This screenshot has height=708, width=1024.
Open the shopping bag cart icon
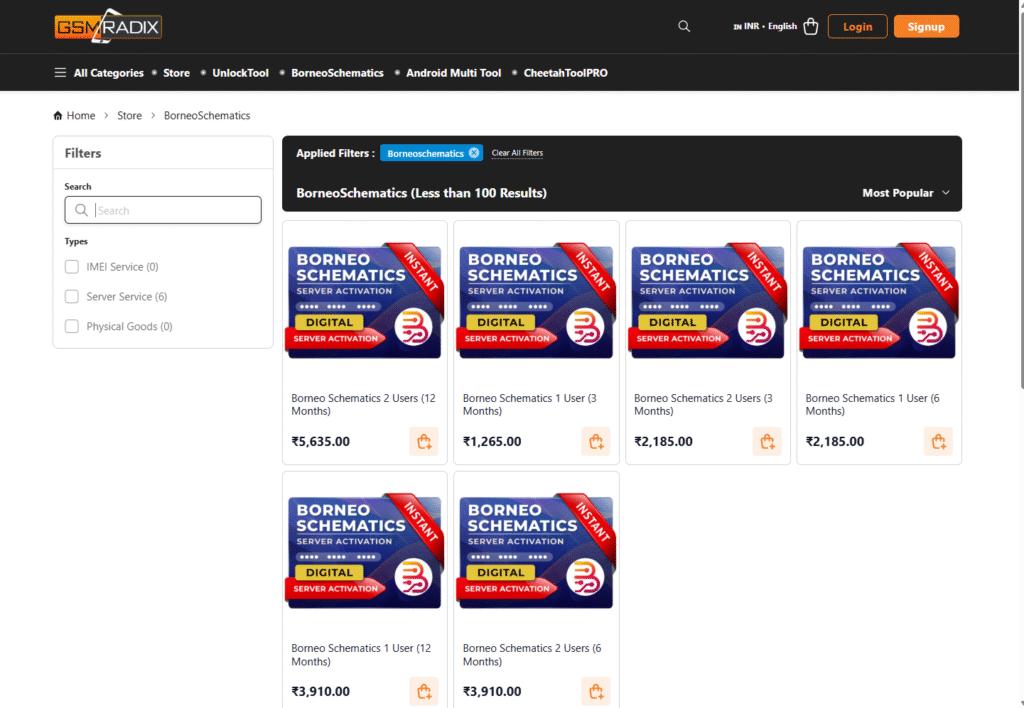810,27
